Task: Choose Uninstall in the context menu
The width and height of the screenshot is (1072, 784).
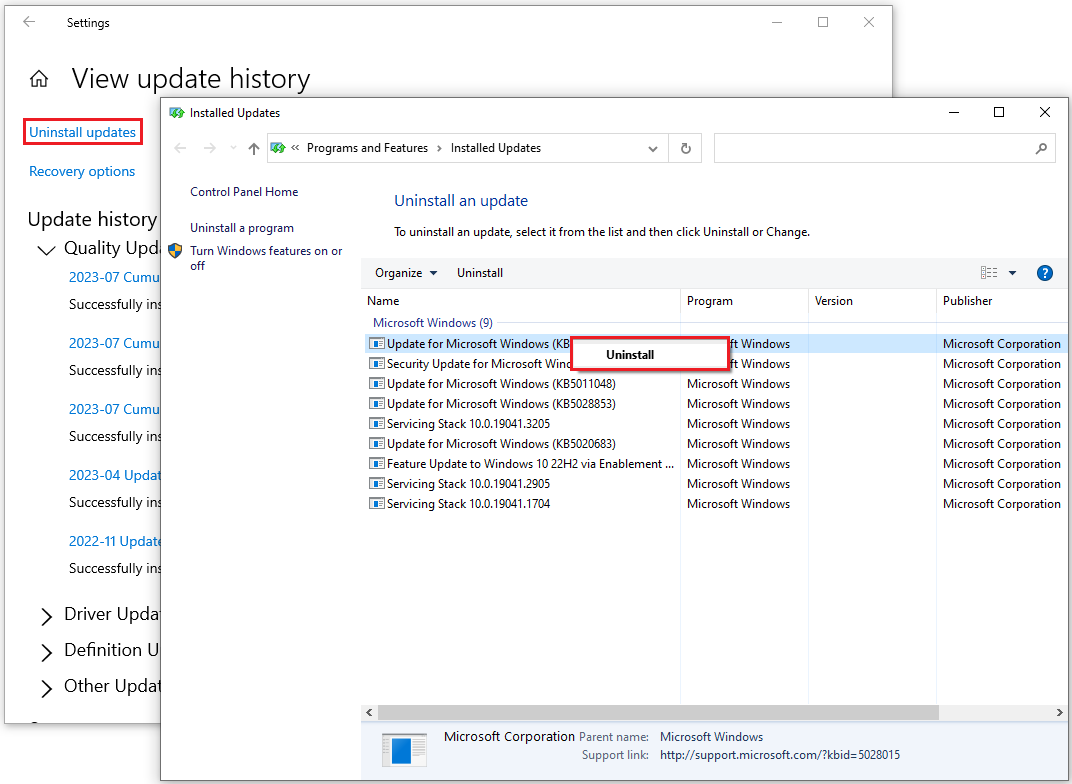Action: click(649, 355)
